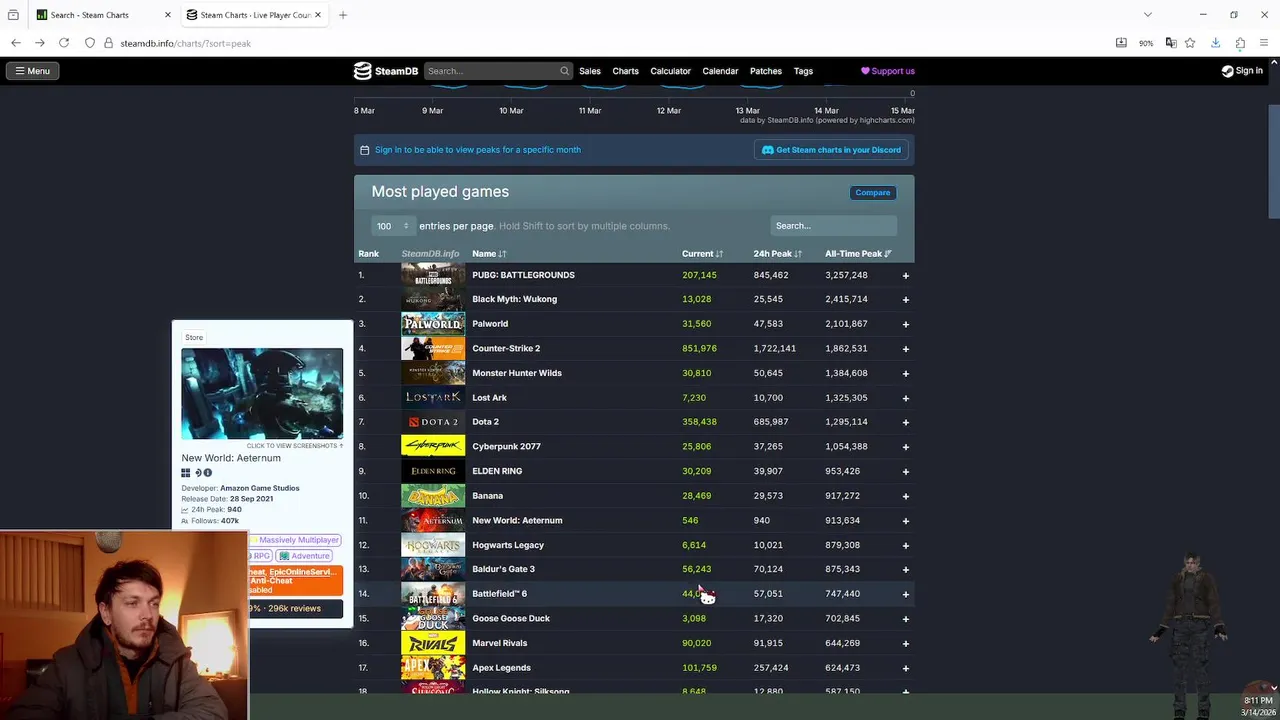Click the Adventure tag in popup
1280x720 pixels.
pyautogui.click(x=304, y=556)
